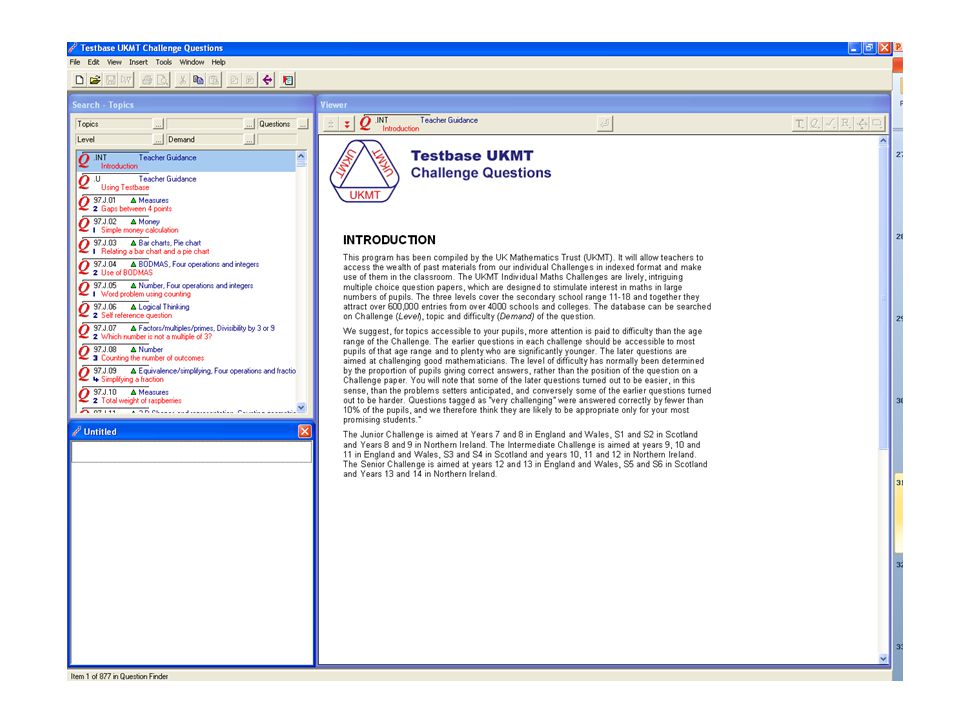
Task: Click the 'Item 1 of 877 in Question Finder' status text
Action: [x=119, y=677]
